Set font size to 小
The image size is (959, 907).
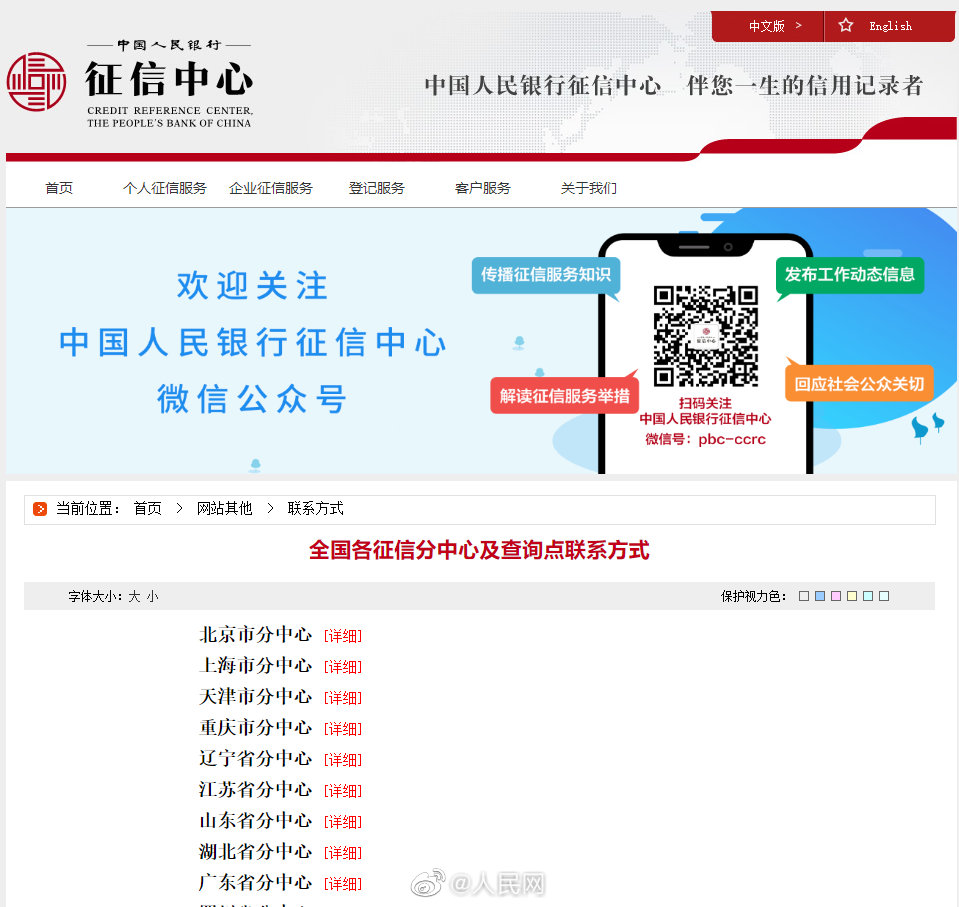tap(152, 597)
